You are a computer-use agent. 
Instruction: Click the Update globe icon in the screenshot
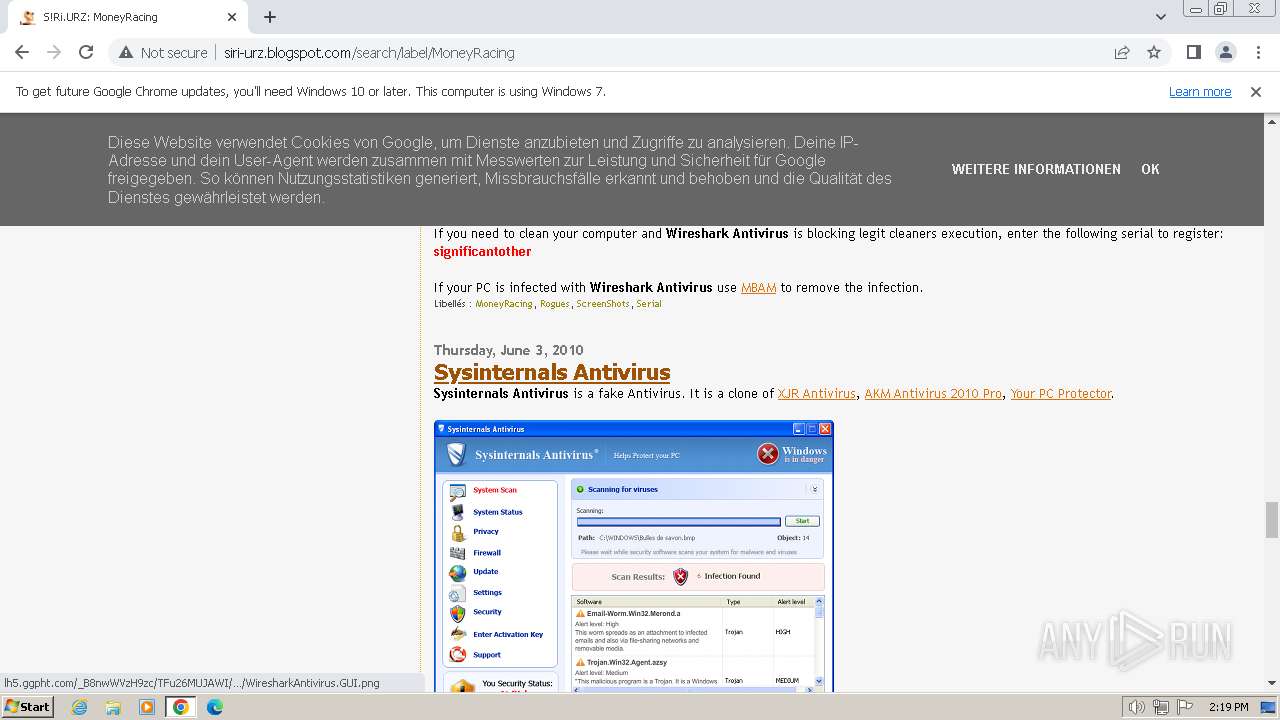(x=458, y=573)
